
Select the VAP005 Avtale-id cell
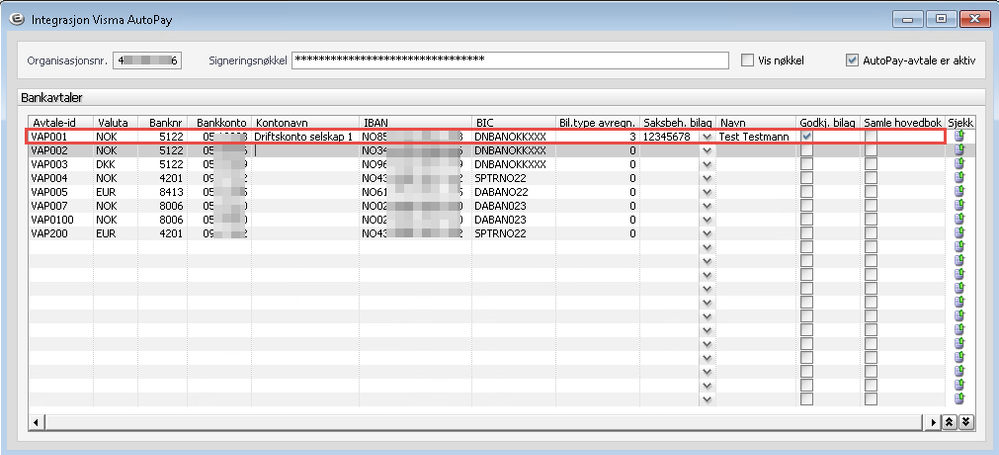(61, 192)
